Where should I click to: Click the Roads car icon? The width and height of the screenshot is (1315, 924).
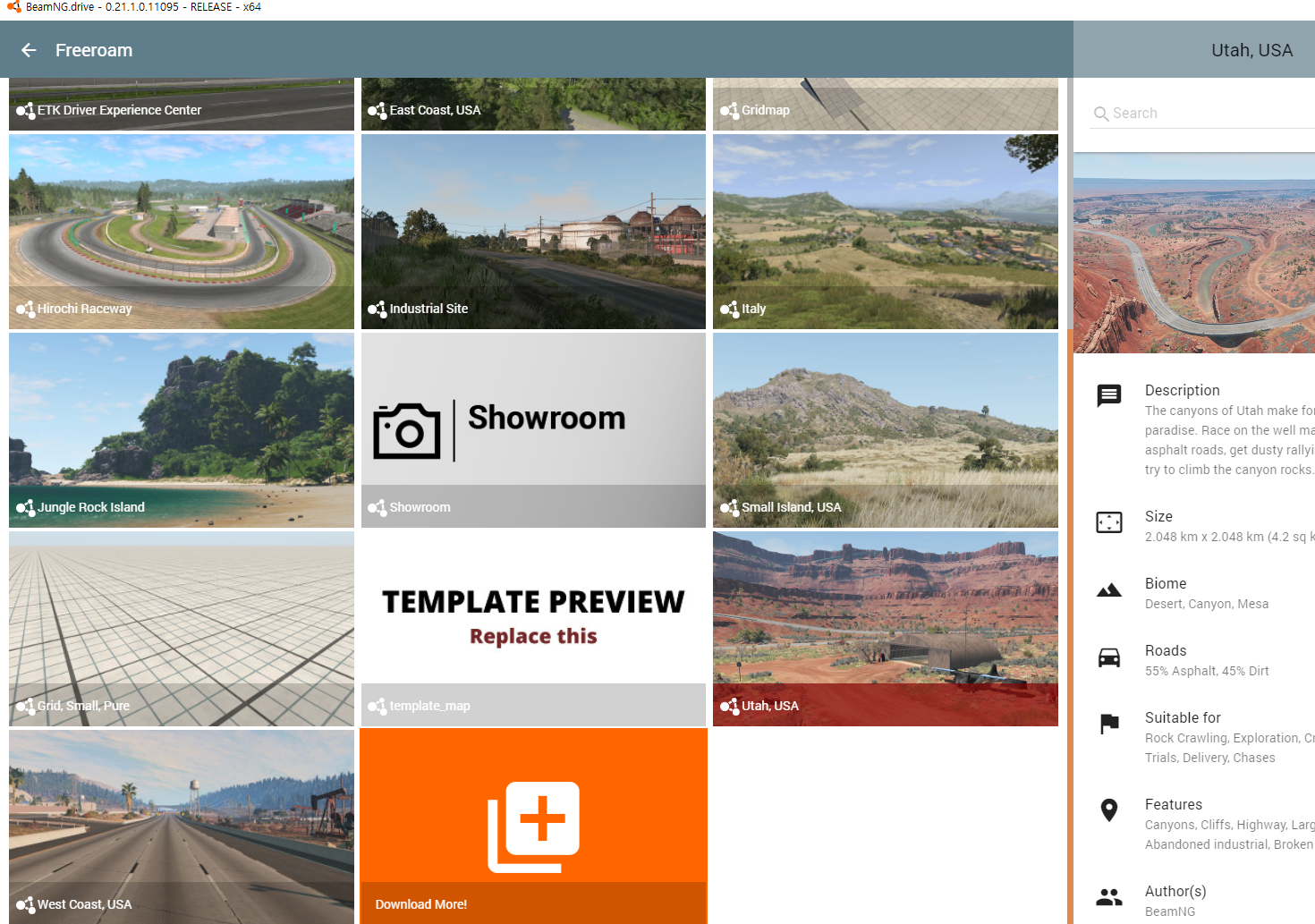[x=1109, y=657]
